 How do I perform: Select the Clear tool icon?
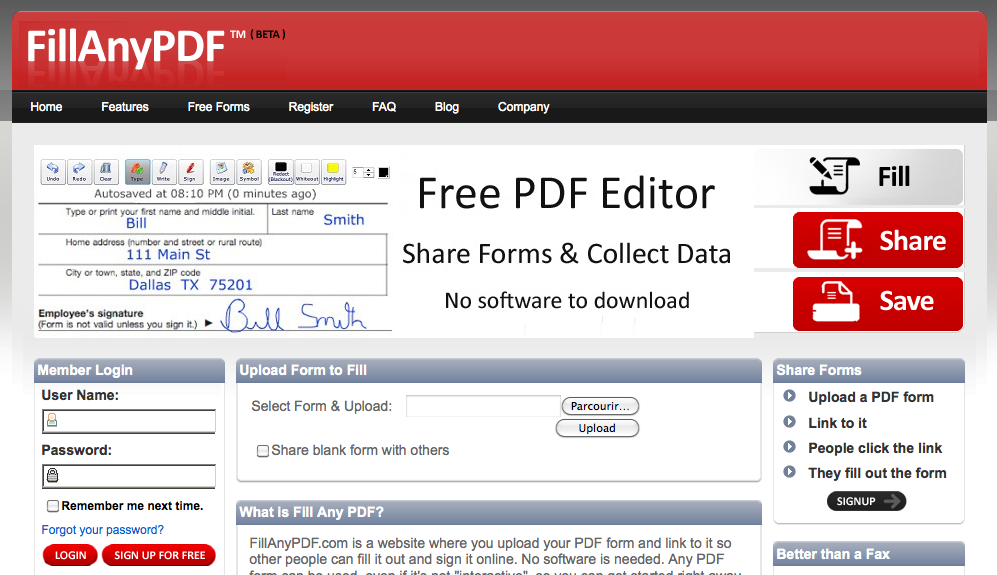(x=106, y=172)
